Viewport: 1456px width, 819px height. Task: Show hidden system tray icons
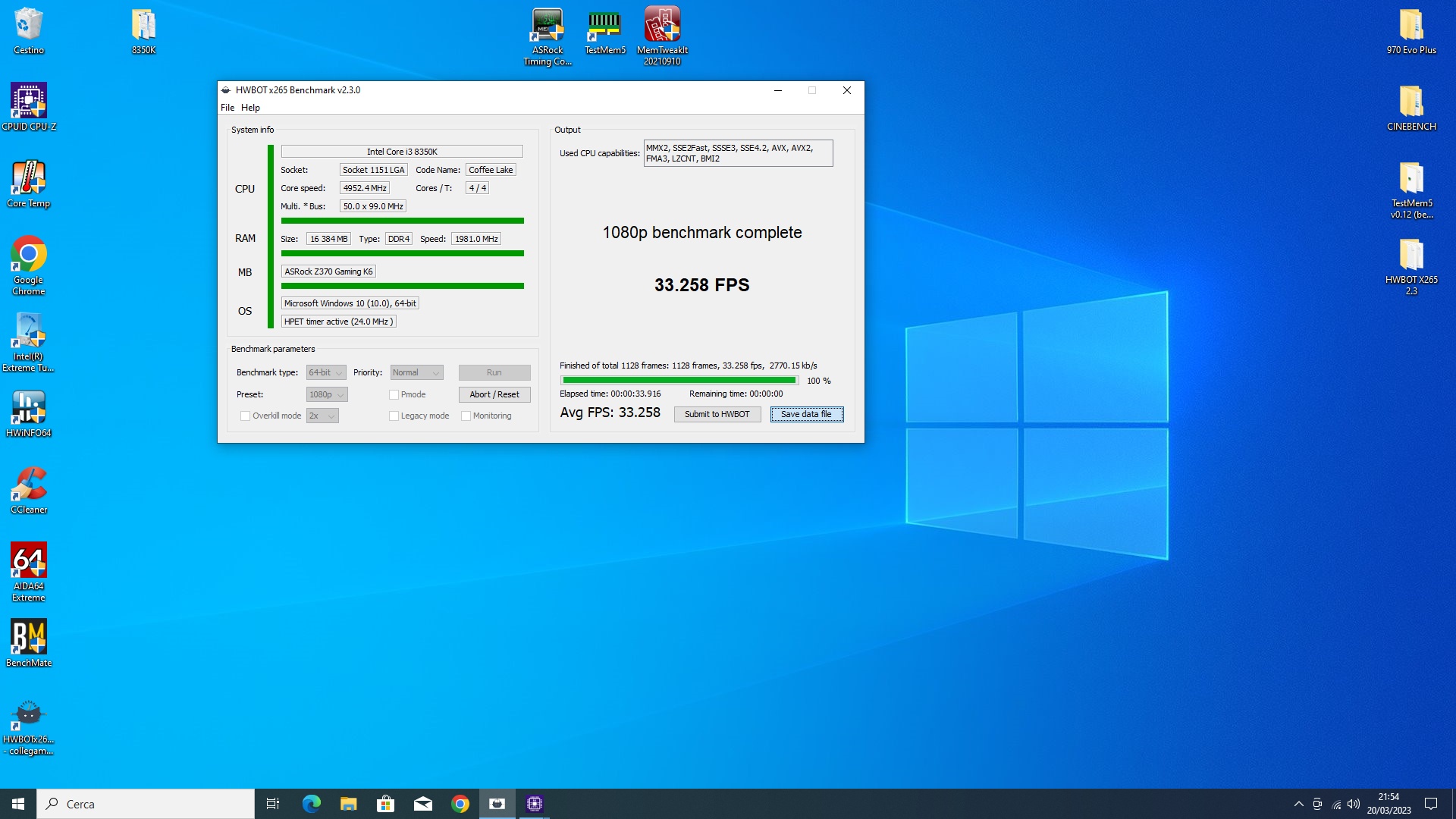tap(1298, 804)
